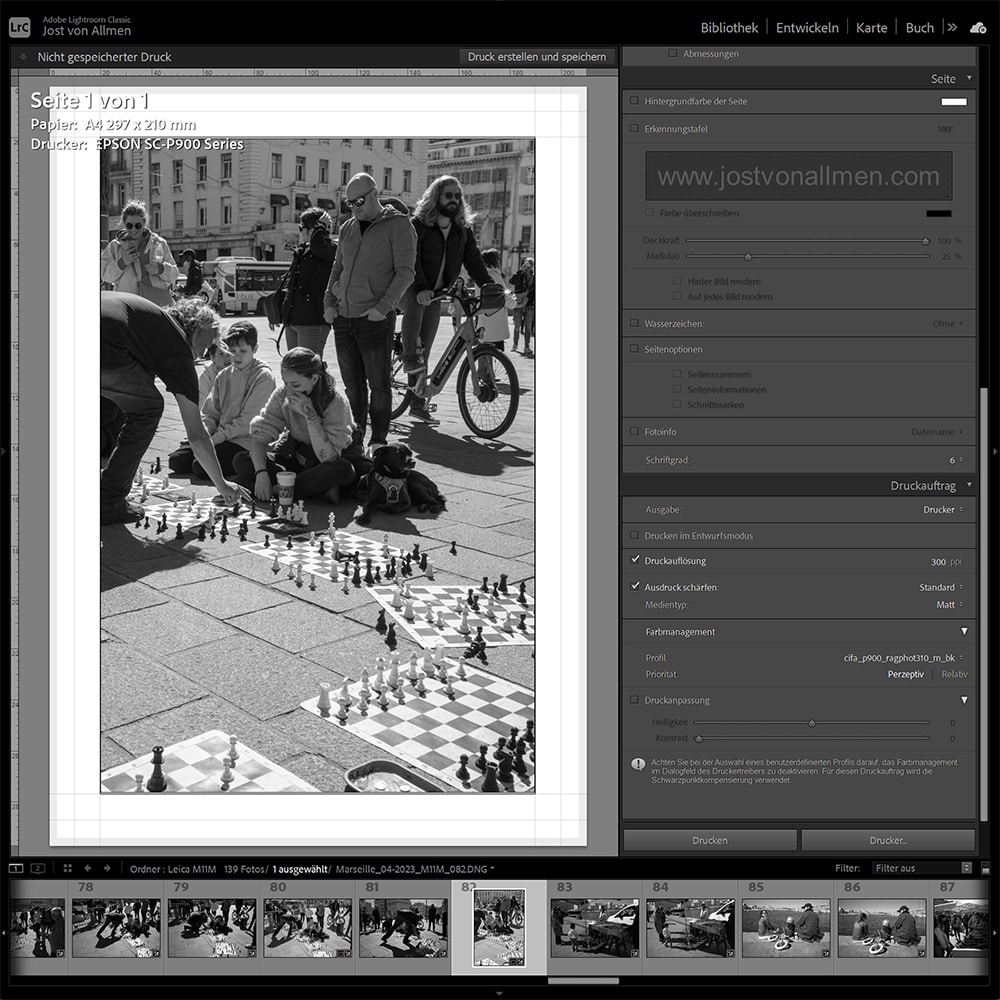Toggle Ausdruck schärfen checkbox
The width and height of the screenshot is (1000, 1000).
(x=635, y=586)
